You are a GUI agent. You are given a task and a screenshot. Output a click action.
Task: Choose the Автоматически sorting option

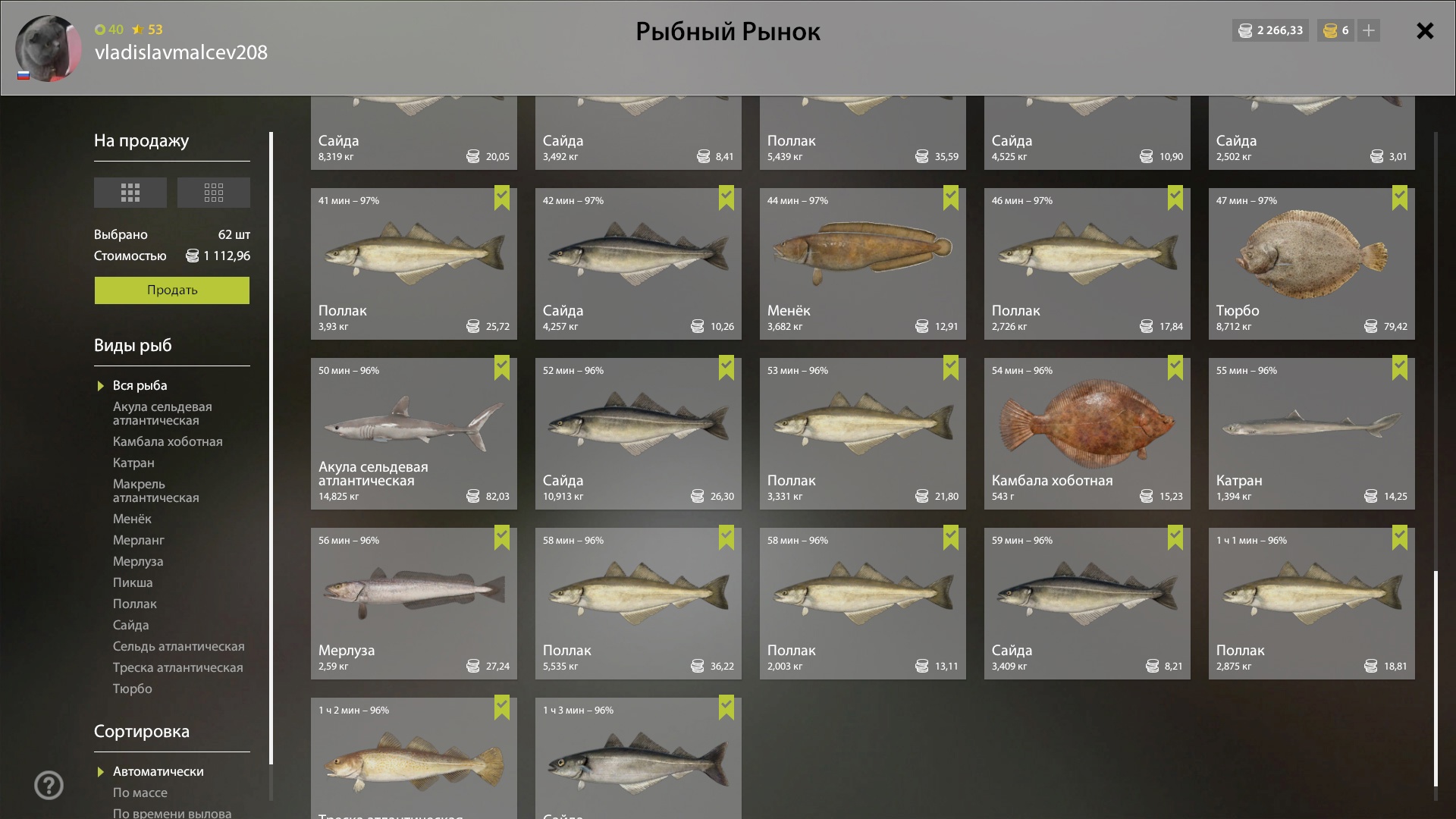tap(158, 771)
